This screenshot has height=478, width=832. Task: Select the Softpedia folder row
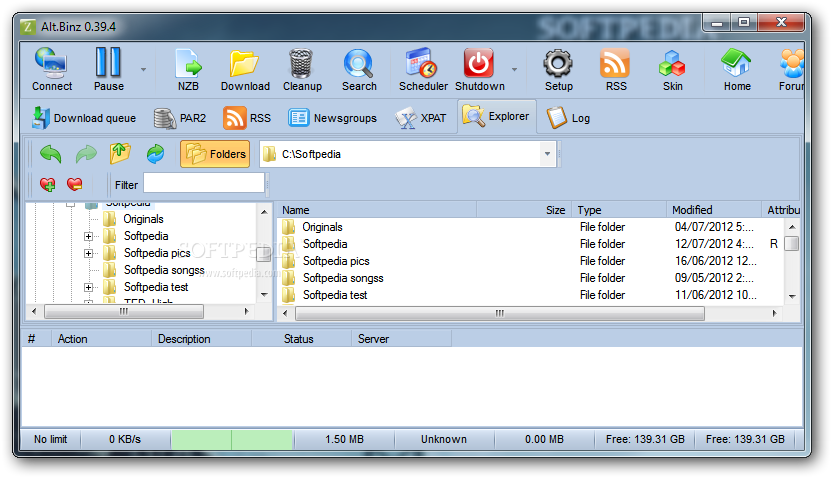(530, 244)
